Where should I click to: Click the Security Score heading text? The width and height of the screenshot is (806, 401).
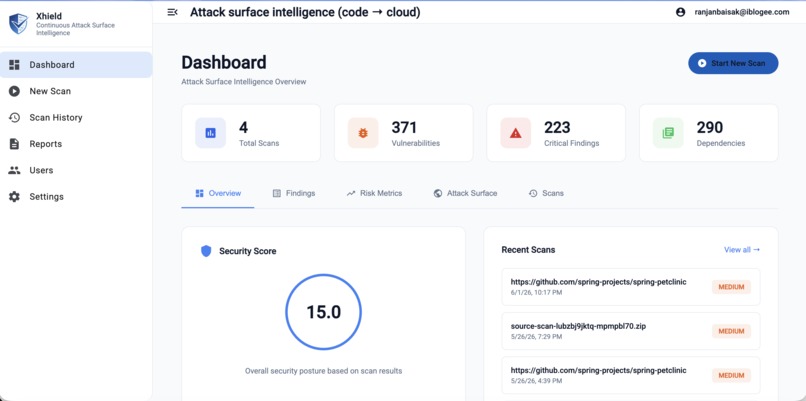[247, 251]
